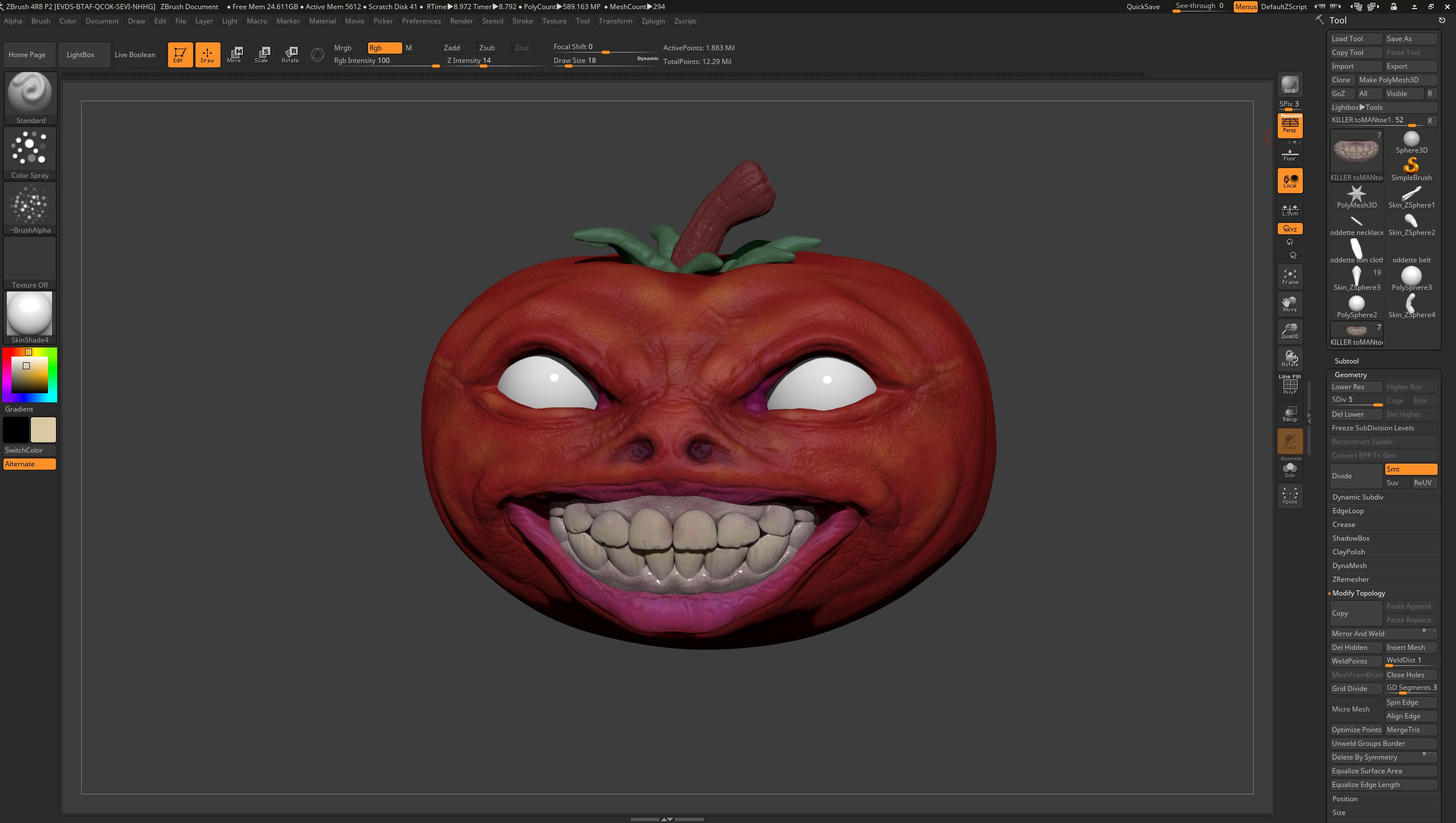Select the Zoom3D navigation icon
The width and height of the screenshot is (1456, 823).
point(1290,331)
